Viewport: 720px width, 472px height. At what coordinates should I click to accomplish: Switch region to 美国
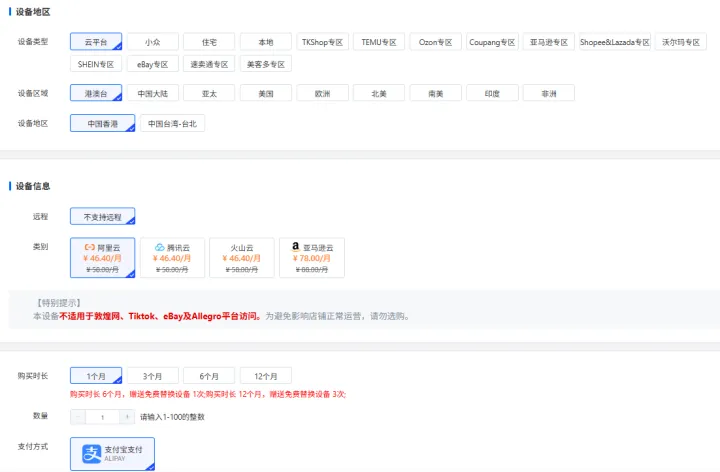coord(266,93)
